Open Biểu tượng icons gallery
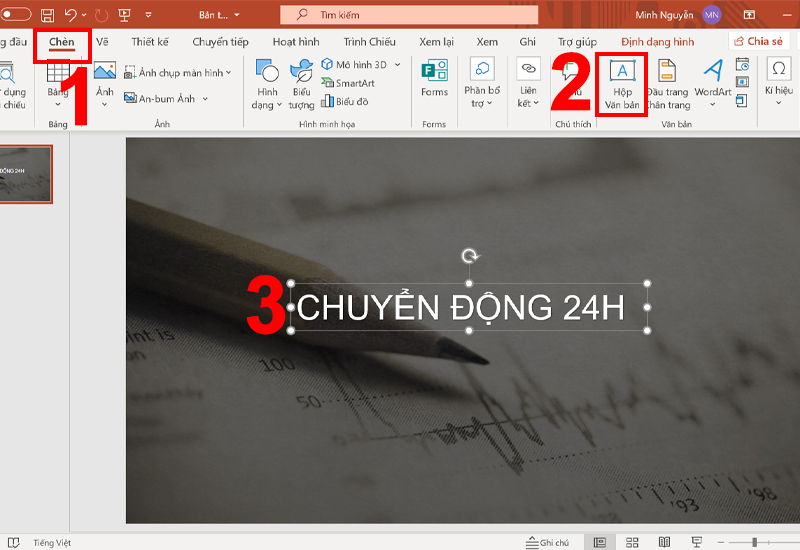800x550 pixels. point(301,85)
